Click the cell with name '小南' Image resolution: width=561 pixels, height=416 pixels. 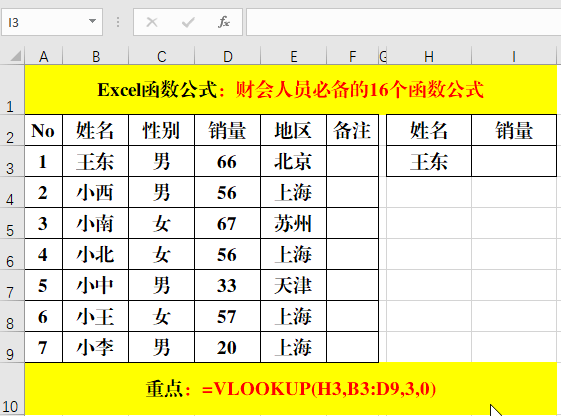tap(96, 223)
